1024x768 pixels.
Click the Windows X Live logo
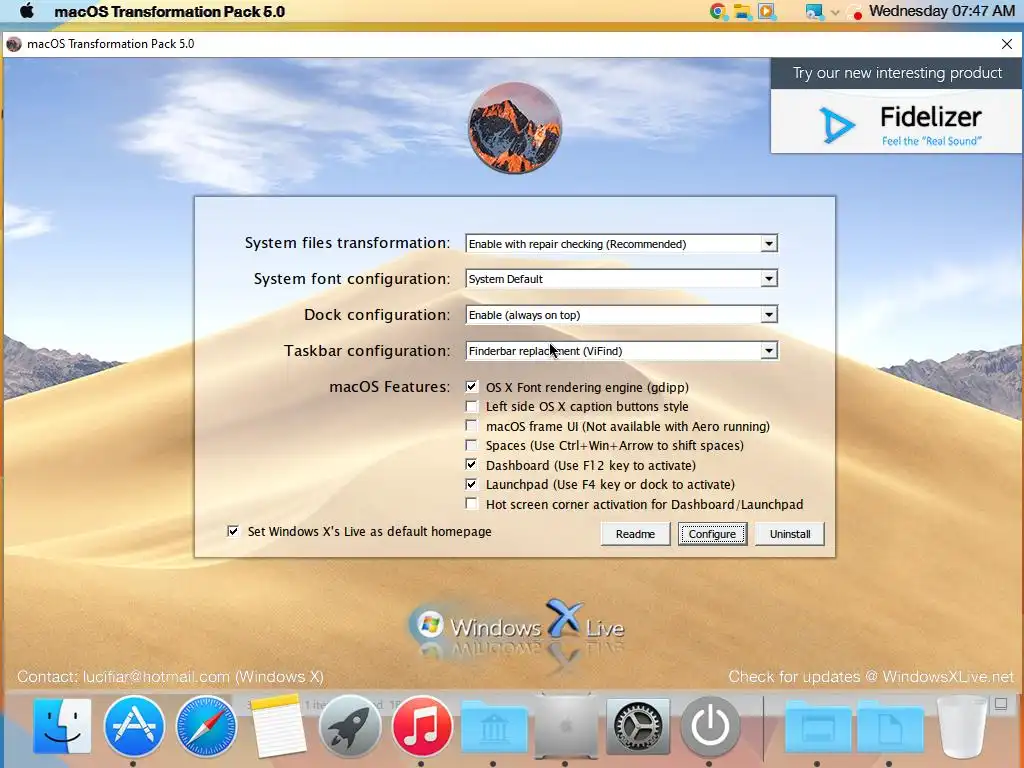pyautogui.click(x=516, y=626)
